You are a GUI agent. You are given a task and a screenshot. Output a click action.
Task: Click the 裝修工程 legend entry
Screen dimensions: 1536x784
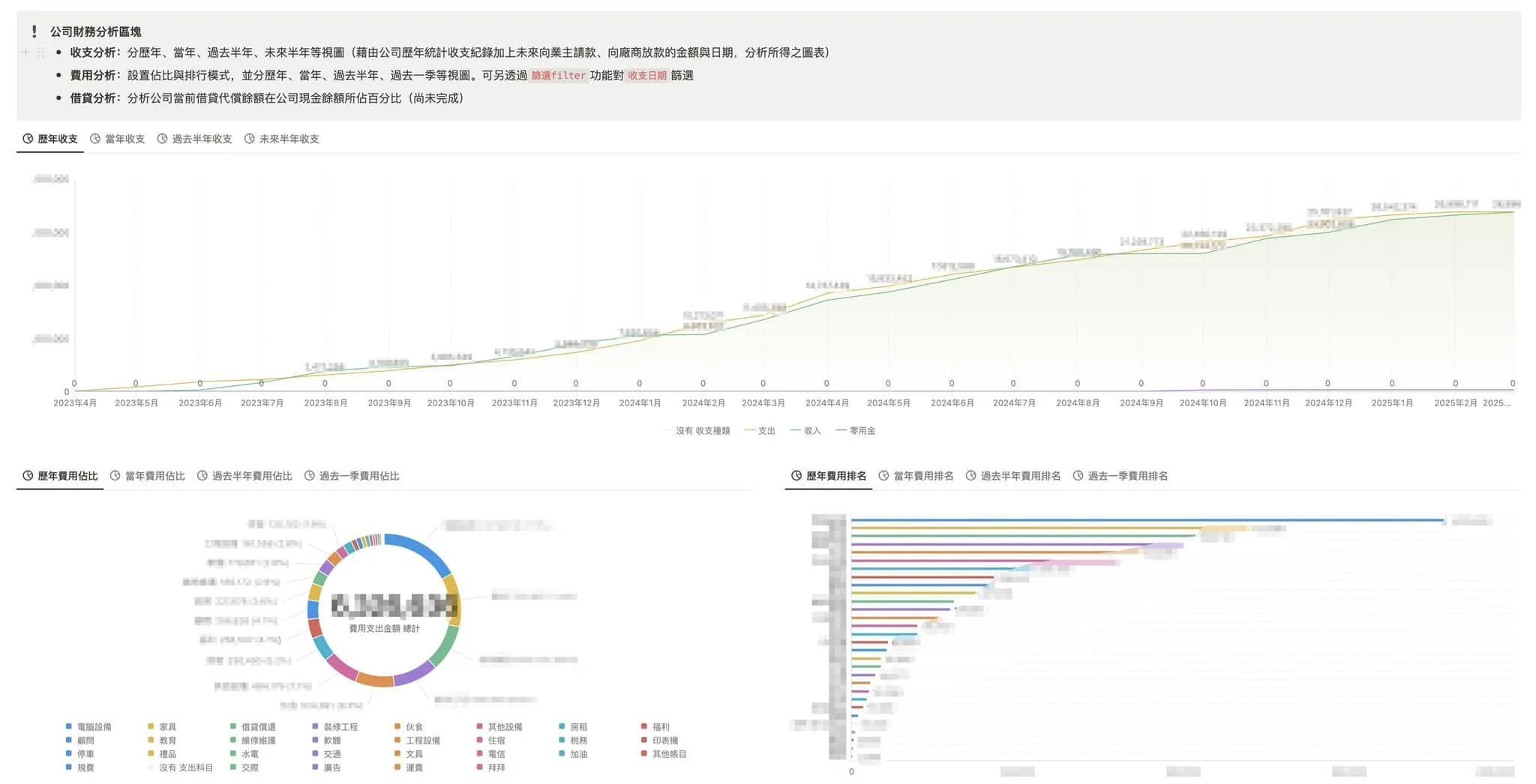pyautogui.click(x=335, y=727)
